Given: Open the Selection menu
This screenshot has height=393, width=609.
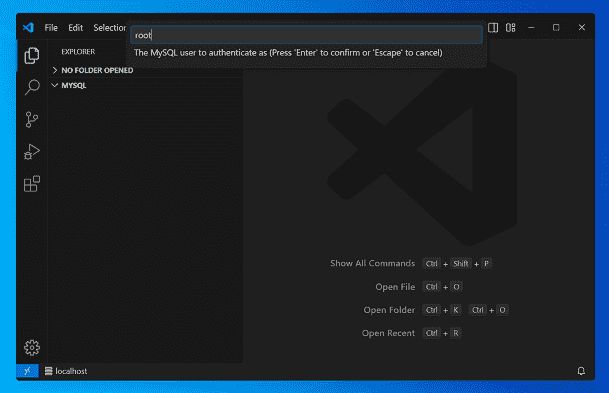Looking at the screenshot, I should pyautogui.click(x=110, y=28).
